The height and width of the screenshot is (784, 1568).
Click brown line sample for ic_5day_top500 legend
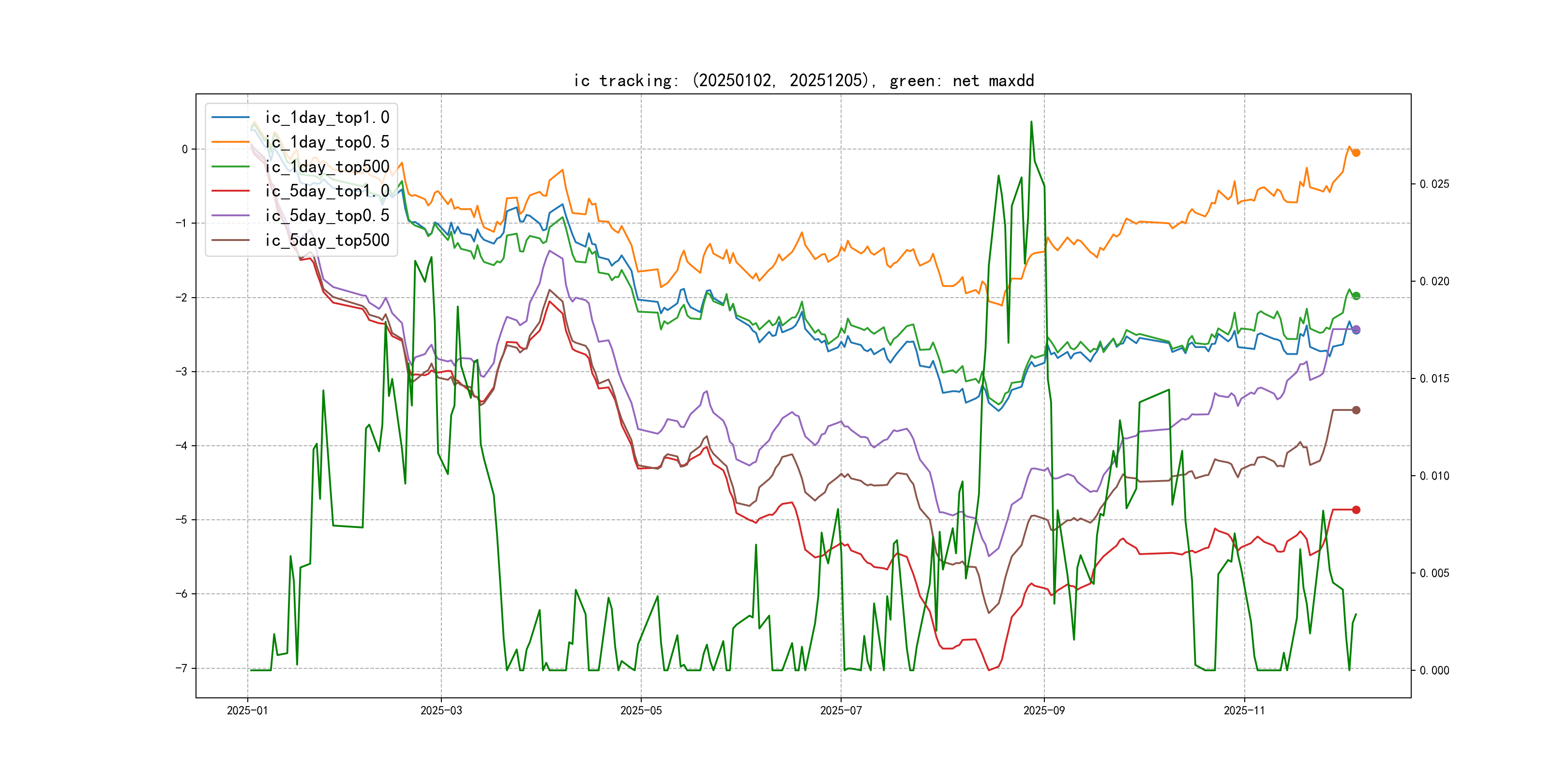[x=230, y=241]
